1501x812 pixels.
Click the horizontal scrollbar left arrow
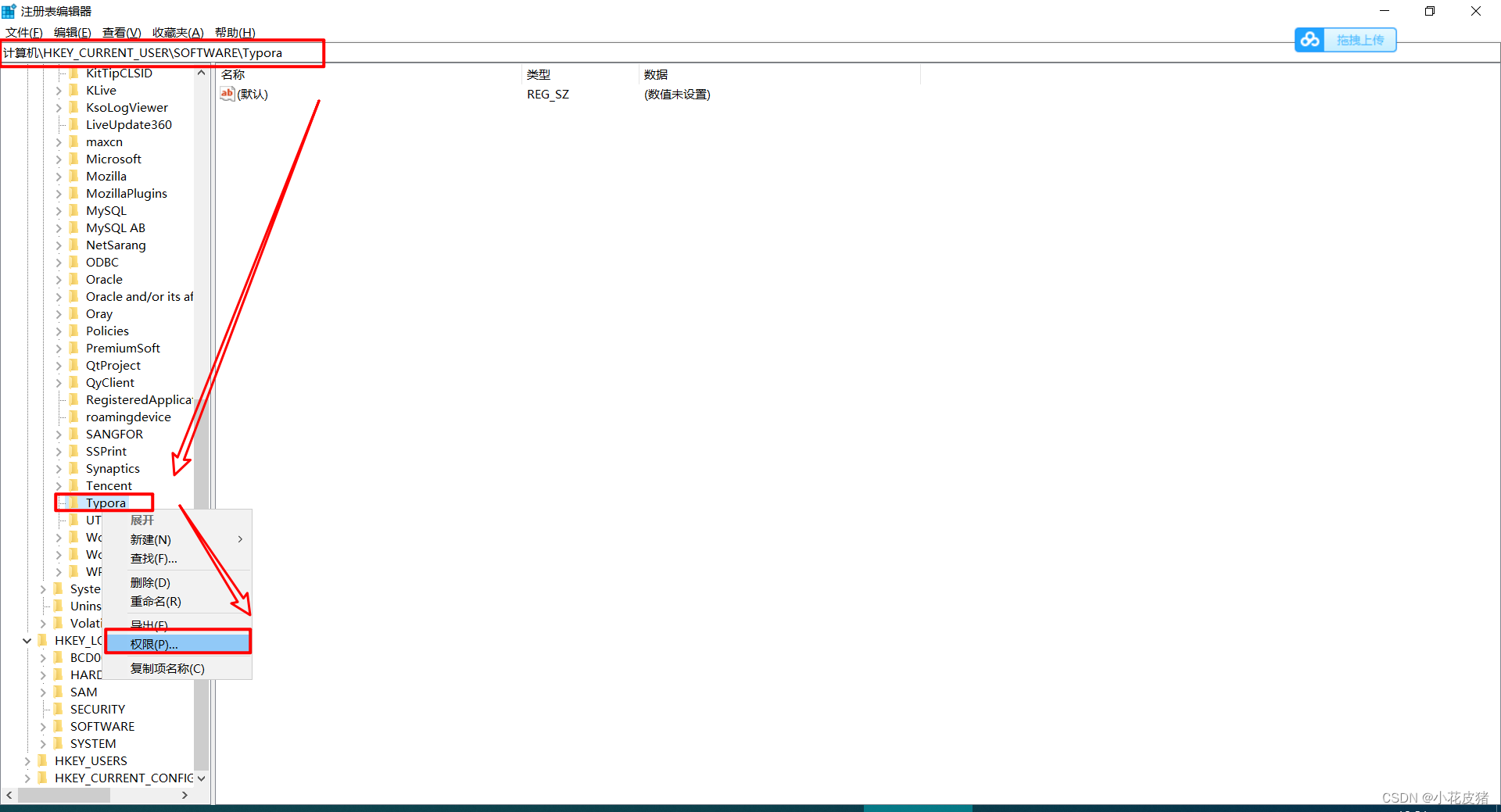click(9, 795)
